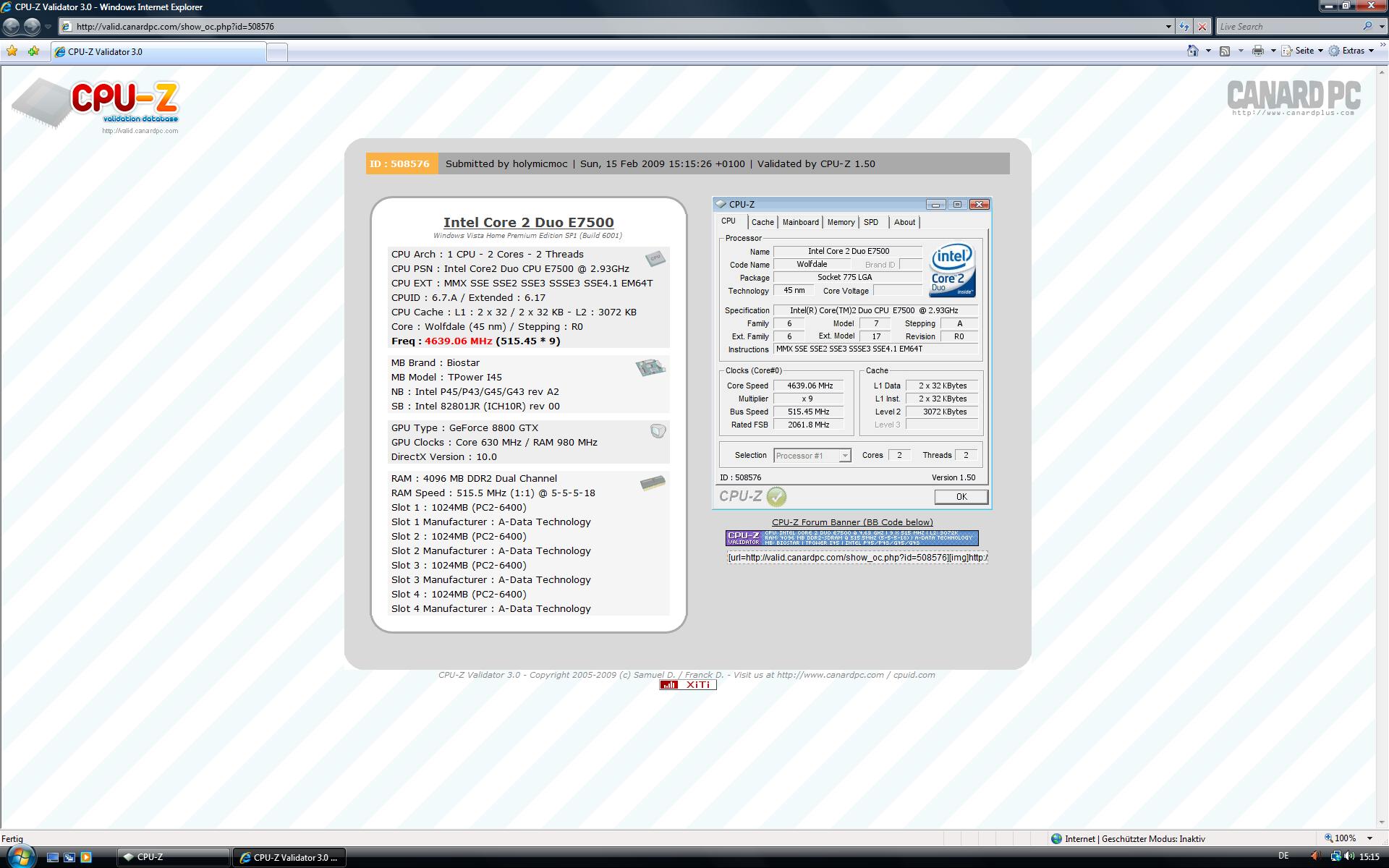This screenshot has width=1389, height=868.
Task: Click the red Freq 4639.06 MHz value
Action: tap(459, 341)
